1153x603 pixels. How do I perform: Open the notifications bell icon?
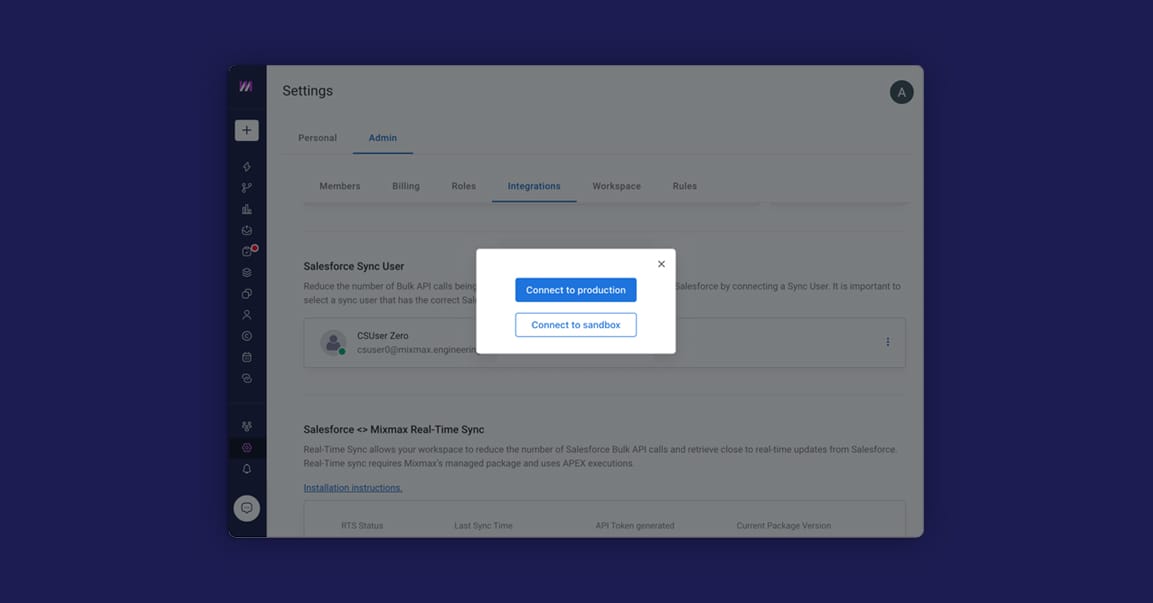246,469
